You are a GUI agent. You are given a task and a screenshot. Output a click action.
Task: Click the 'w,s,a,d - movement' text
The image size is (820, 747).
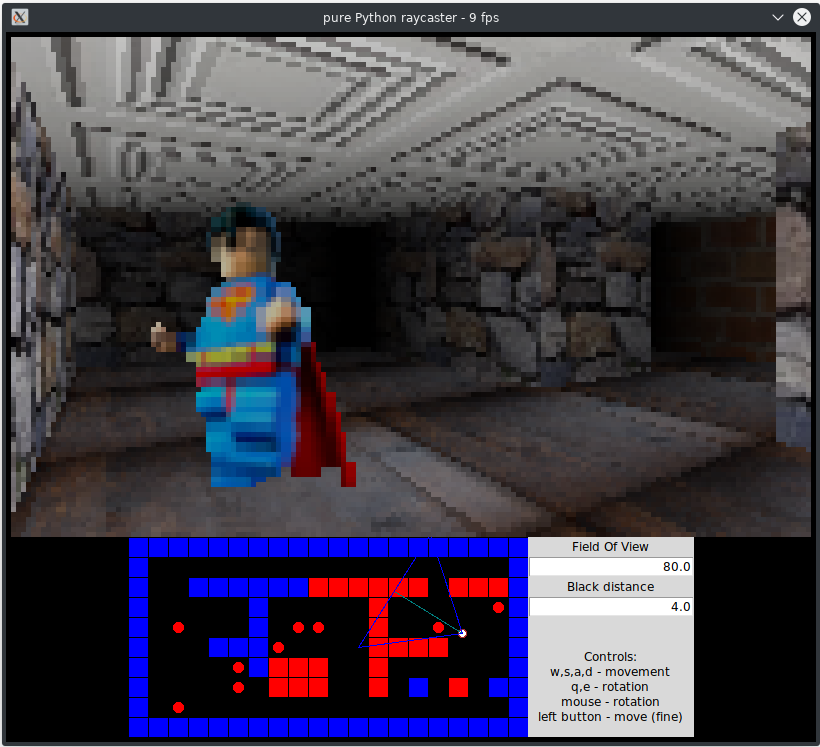tap(610, 672)
